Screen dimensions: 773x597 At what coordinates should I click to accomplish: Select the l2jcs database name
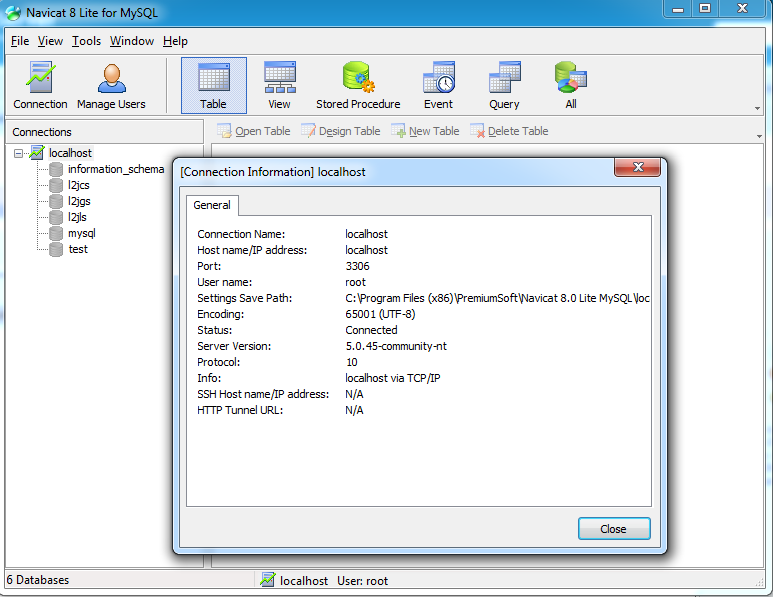click(79, 185)
